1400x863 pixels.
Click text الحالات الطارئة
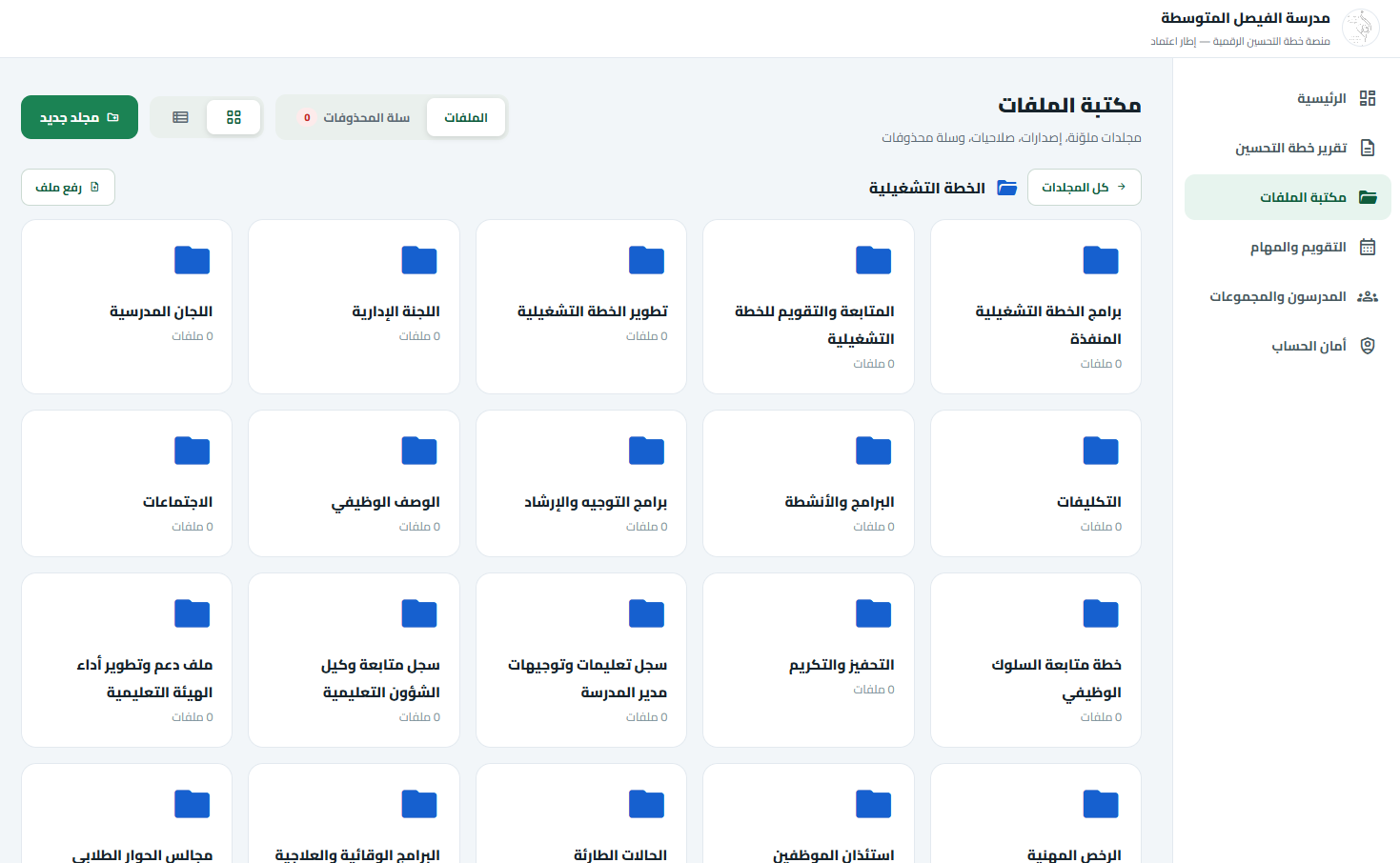(620, 854)
